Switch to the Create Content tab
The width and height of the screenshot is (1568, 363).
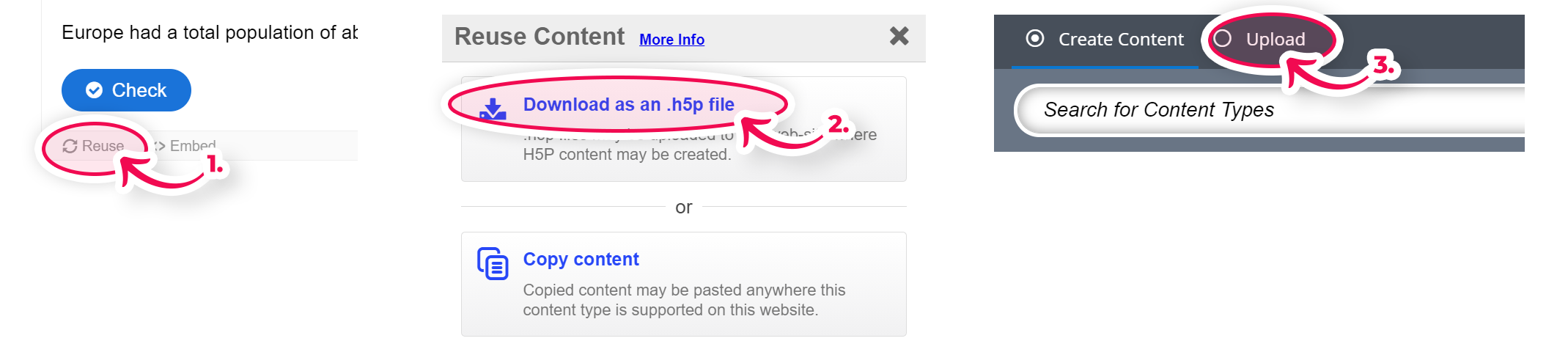point(1105,40)
